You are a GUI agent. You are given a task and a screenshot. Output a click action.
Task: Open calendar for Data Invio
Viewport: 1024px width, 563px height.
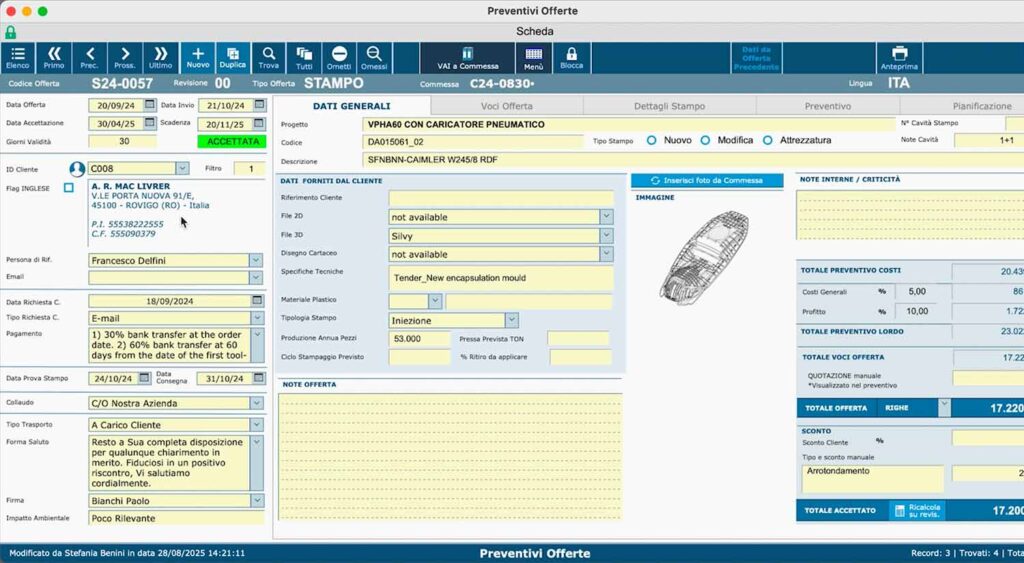click(259, 105)
